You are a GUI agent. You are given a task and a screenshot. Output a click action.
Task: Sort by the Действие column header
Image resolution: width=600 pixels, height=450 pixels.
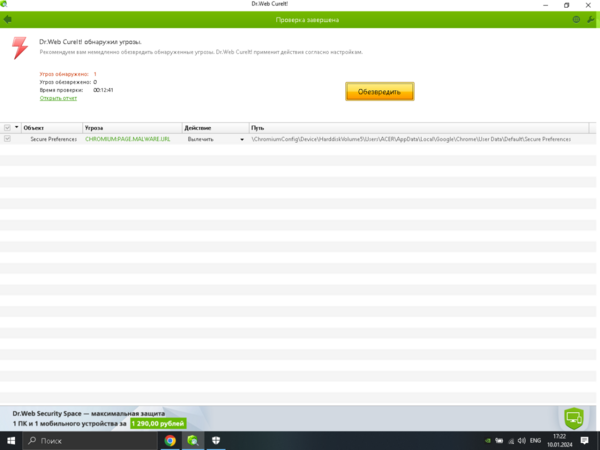[215, 128]
